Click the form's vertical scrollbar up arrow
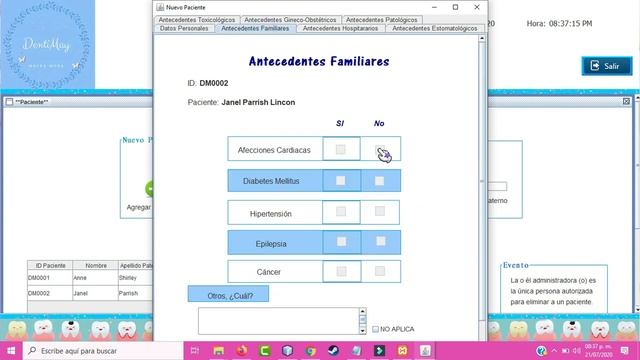The image size is (640, 360). tap(482, 38)
